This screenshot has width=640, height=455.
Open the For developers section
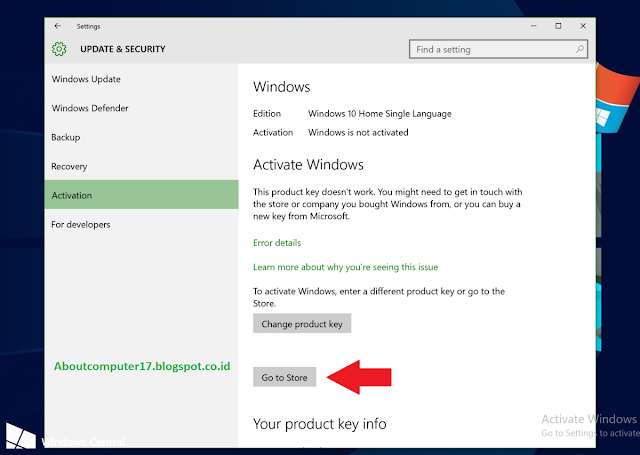[x=141, y=224]
